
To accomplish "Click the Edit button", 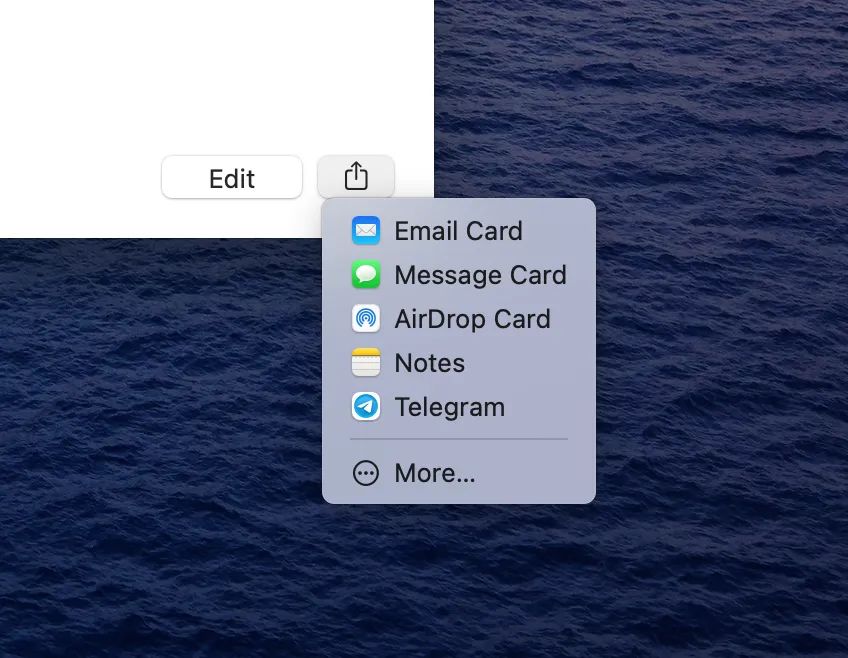I will [x=231, y=177].
